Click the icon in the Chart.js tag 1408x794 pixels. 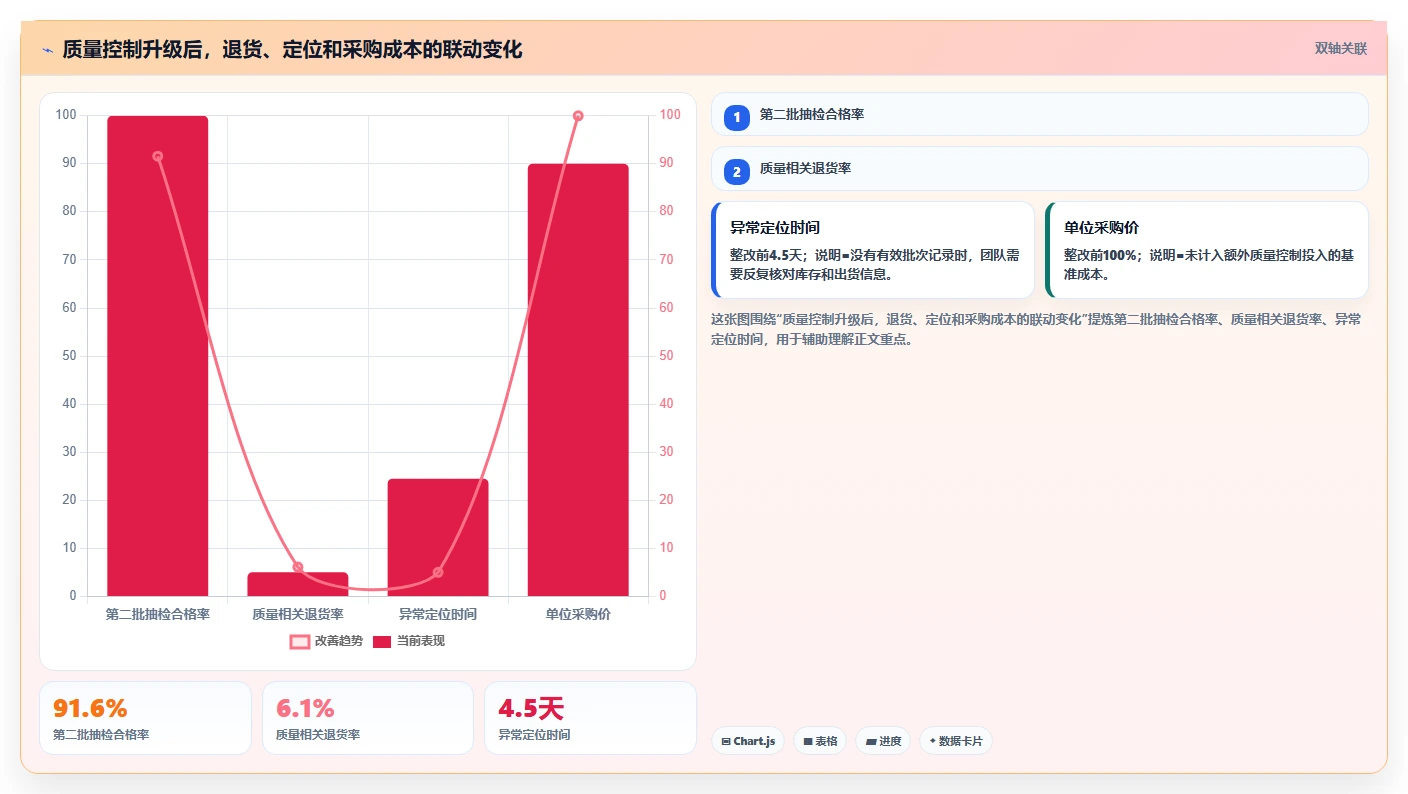tap(726, 742)
